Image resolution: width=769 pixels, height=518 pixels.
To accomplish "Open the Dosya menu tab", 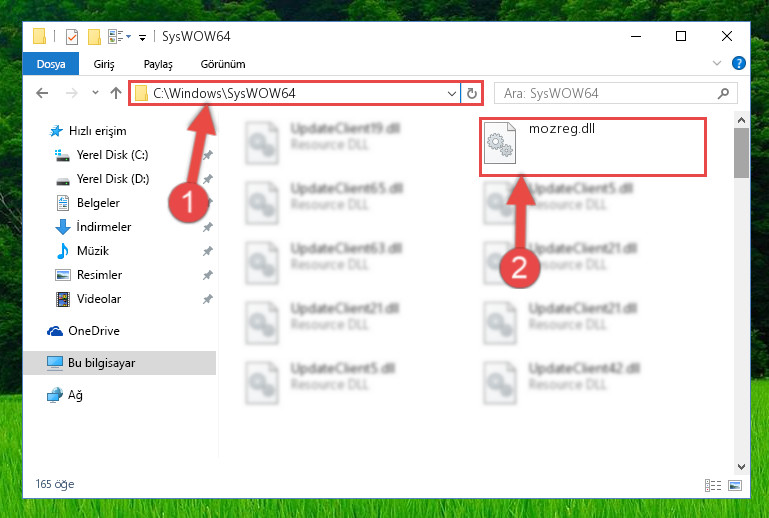I will pyautogui.click(x=51, y=64).
